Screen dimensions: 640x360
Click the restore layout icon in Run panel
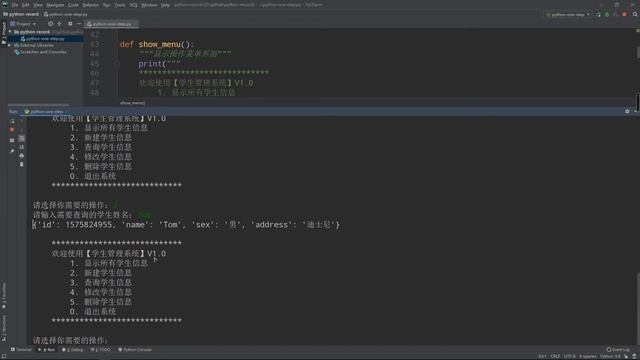(x=12, y=140)
